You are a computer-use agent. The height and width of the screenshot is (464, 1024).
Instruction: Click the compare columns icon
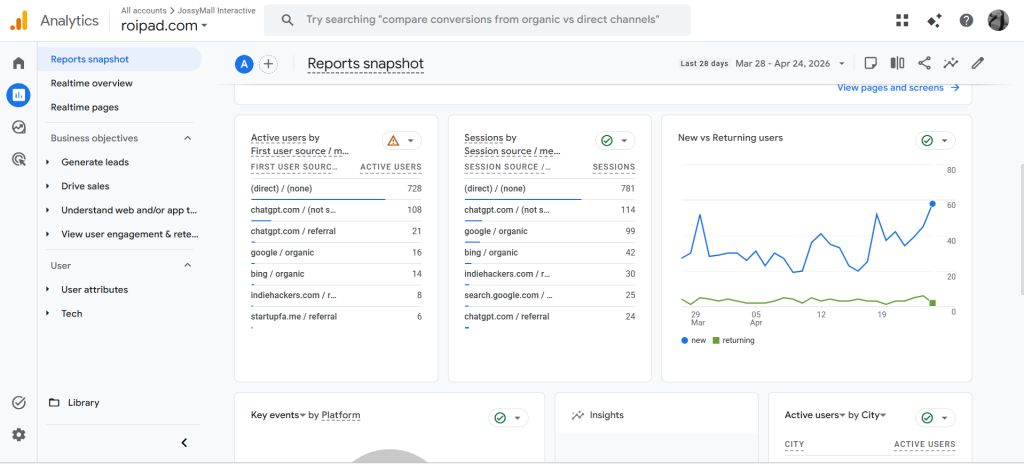coord(897,63)
